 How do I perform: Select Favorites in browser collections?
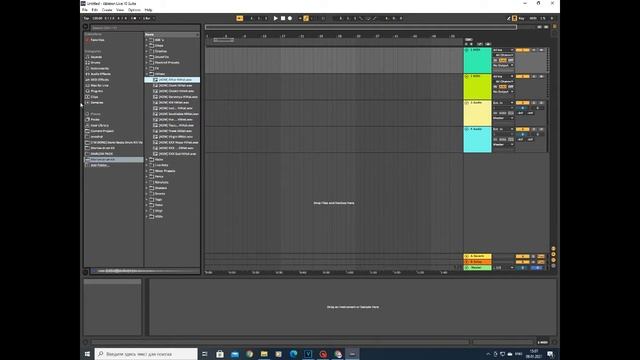[x=97, y=40]
